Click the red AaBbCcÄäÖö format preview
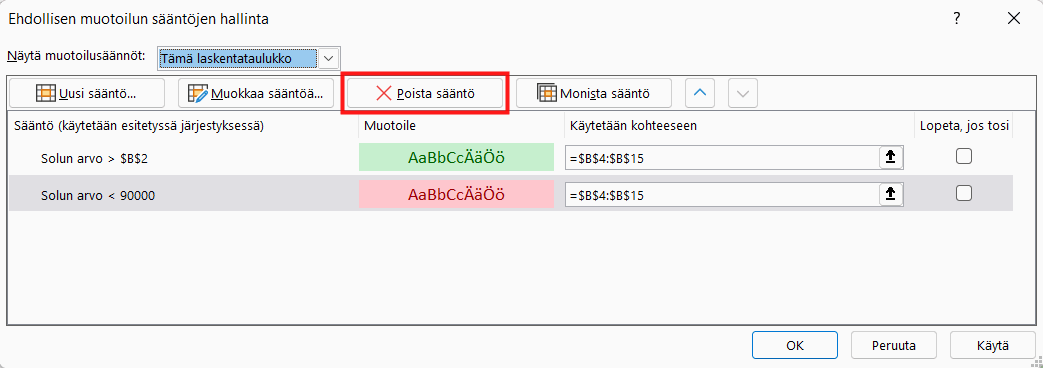Screen dimensions: 1043x368 456,195
